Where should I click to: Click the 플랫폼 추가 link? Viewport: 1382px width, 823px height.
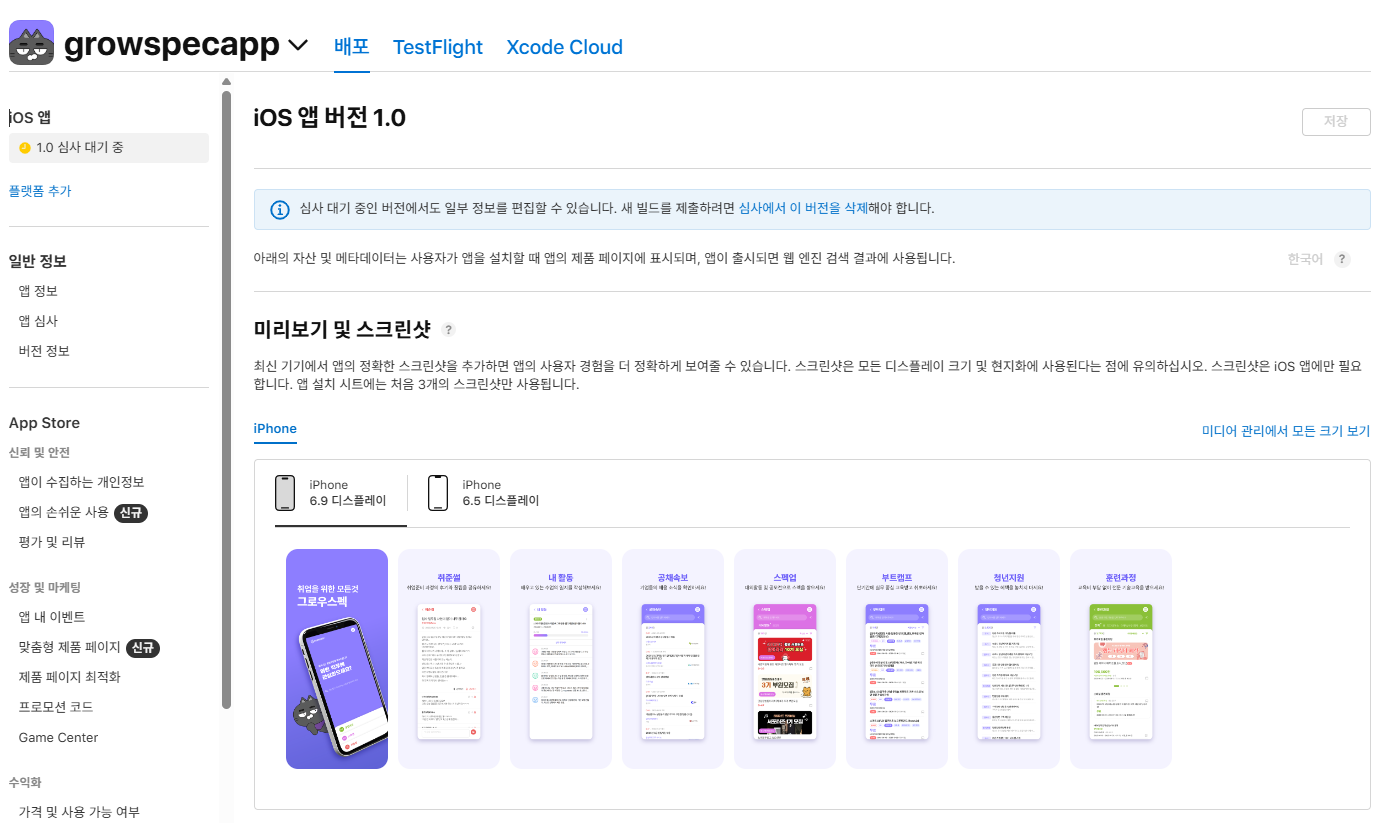40,191
